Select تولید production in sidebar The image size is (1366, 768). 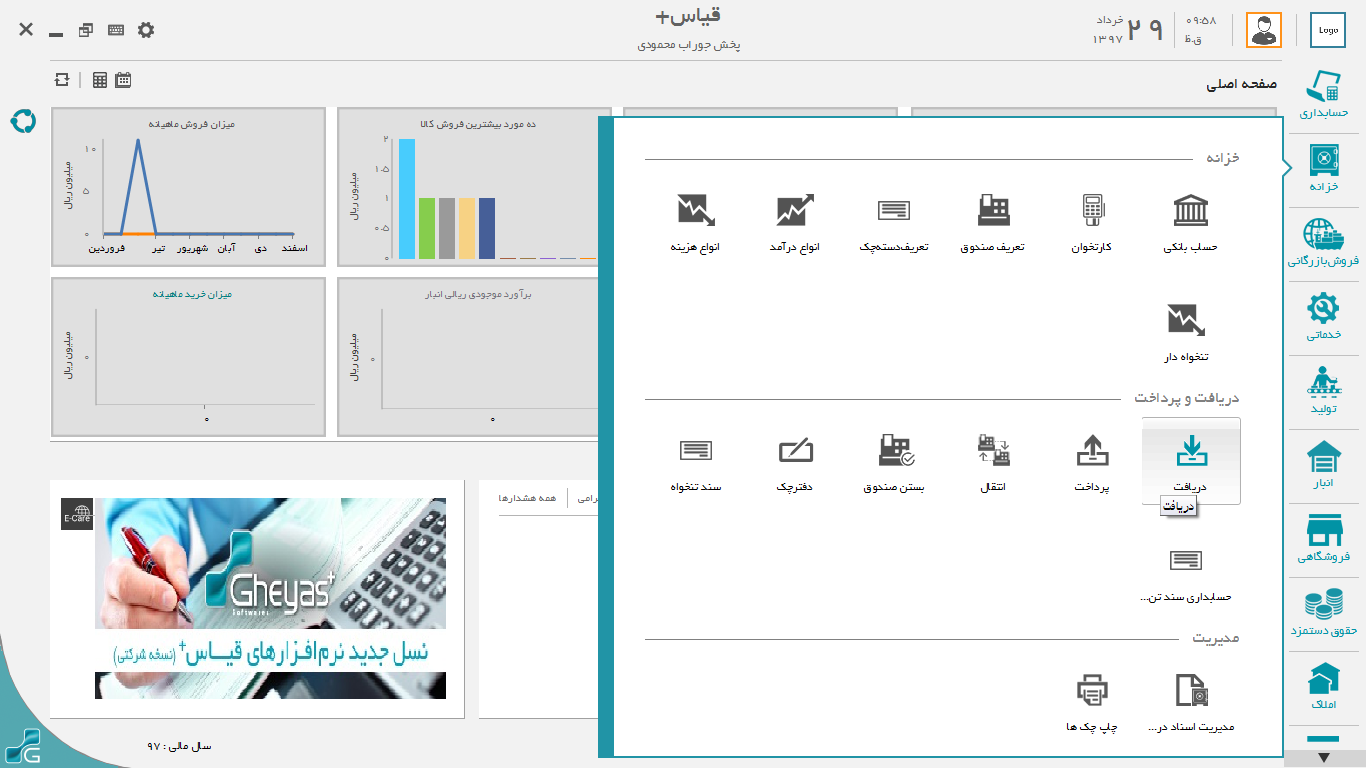point(1324,392)
